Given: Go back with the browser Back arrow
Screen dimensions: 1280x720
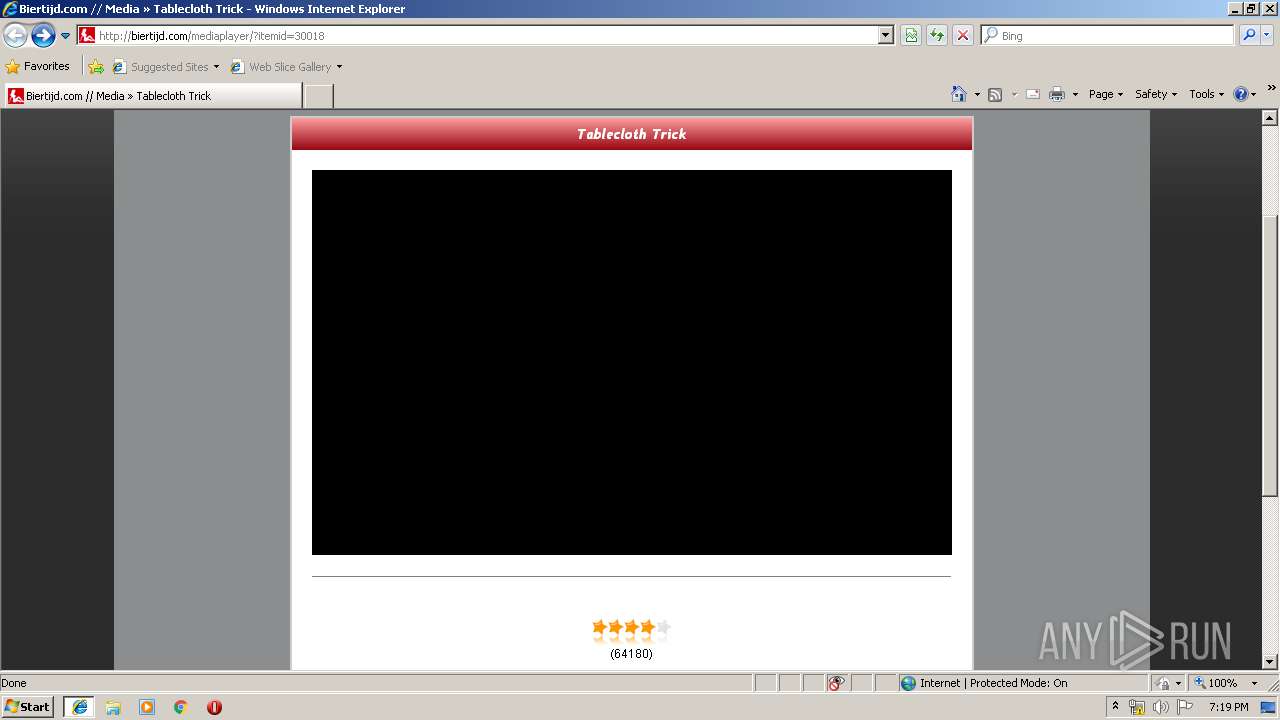Looking at the screenshot, I should [x=15, y=36].
